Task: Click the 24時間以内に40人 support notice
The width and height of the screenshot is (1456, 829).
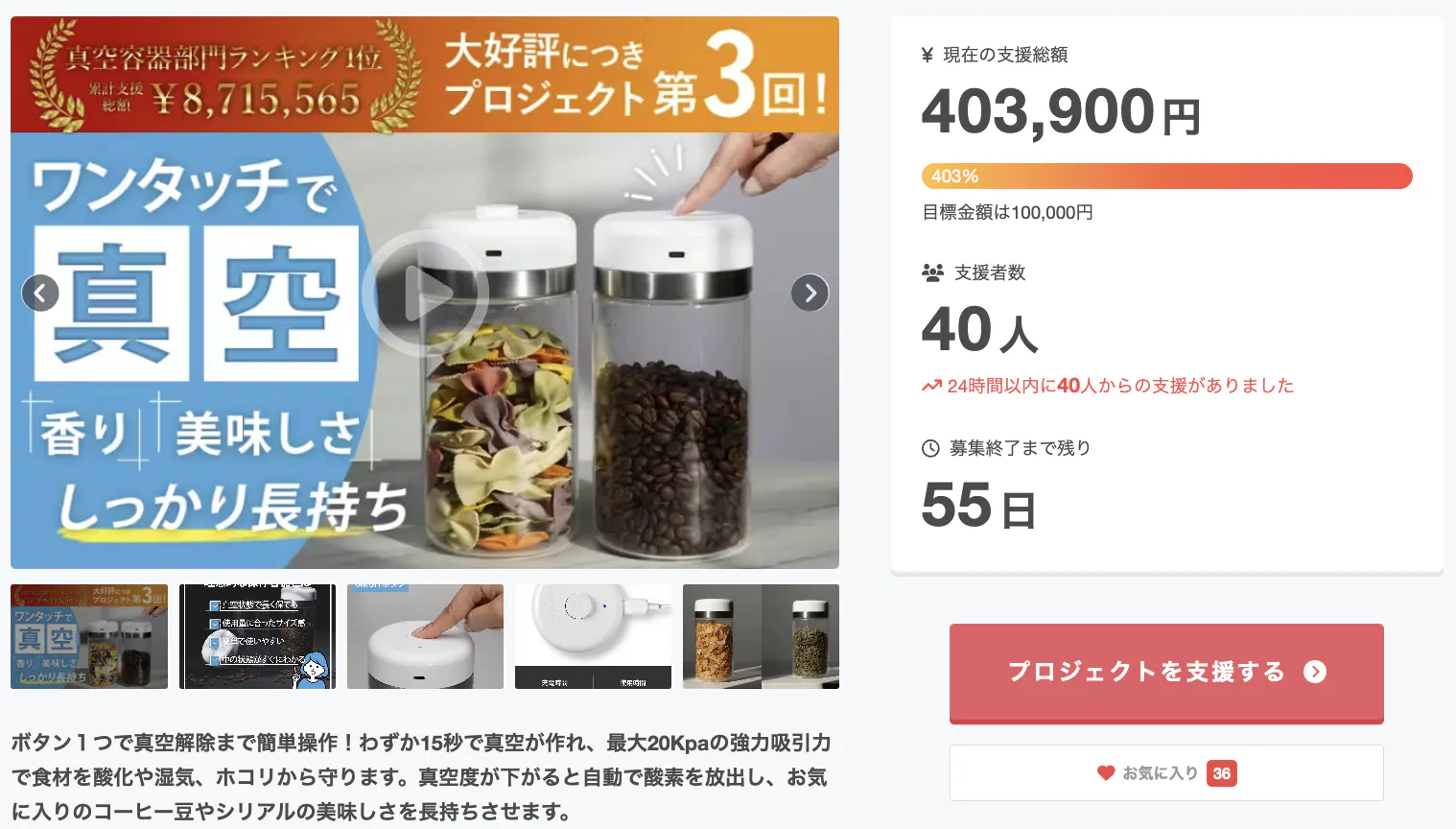Action: tap(1108, 386)
